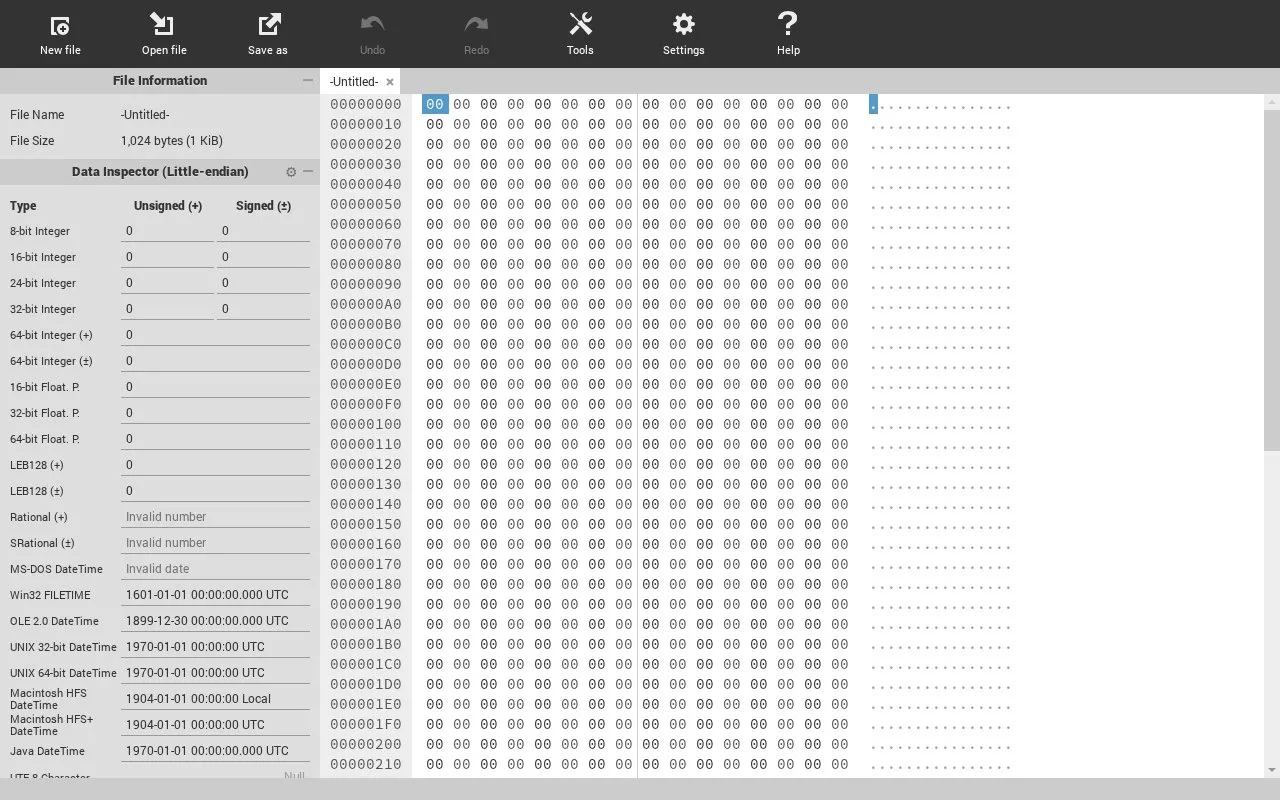
Task: Click the "Signed (±)" column header
Action: pyautogui.click(x=264, y=206)
